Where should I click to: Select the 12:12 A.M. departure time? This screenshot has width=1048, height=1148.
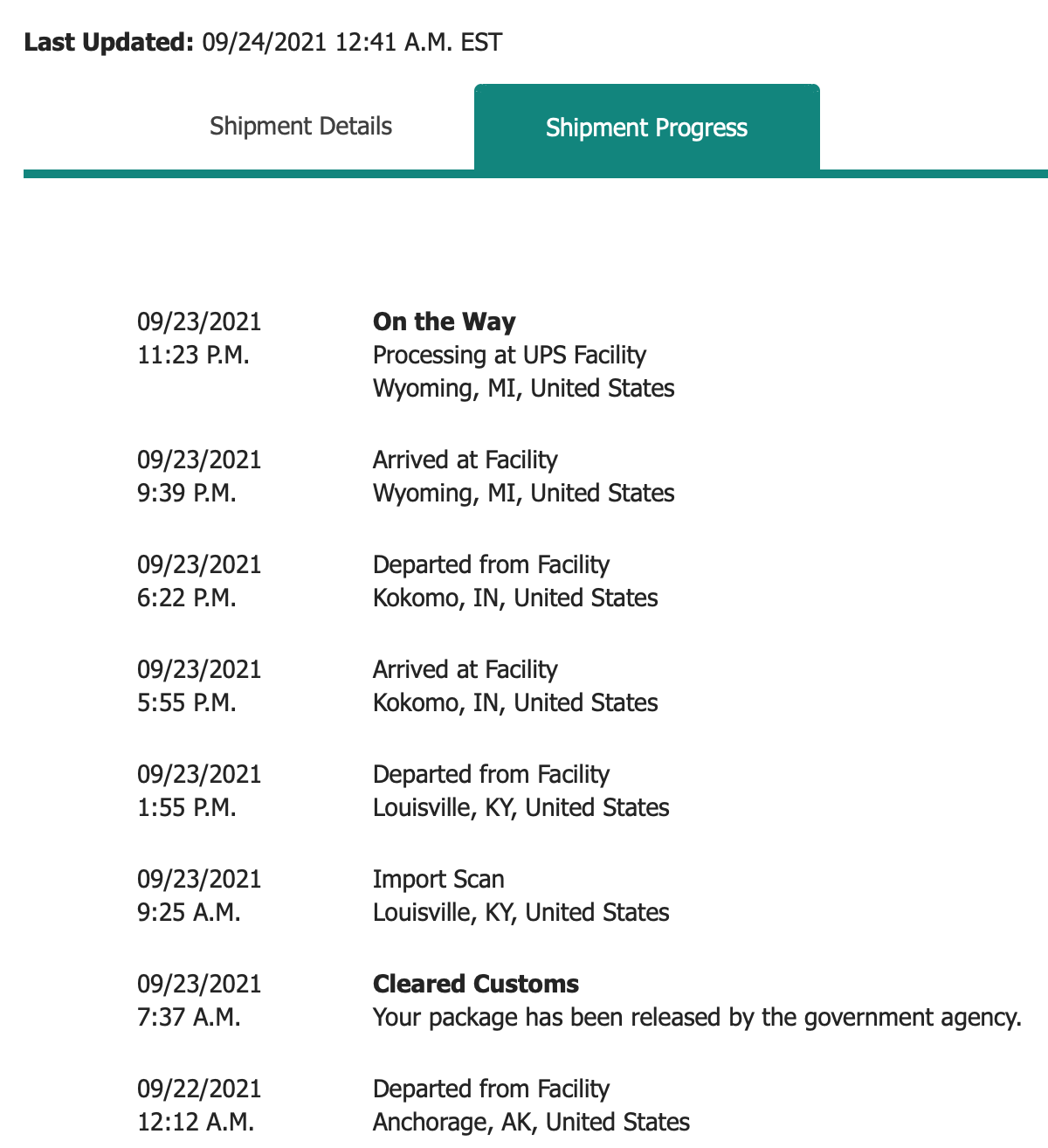[x=196, y=1122]
